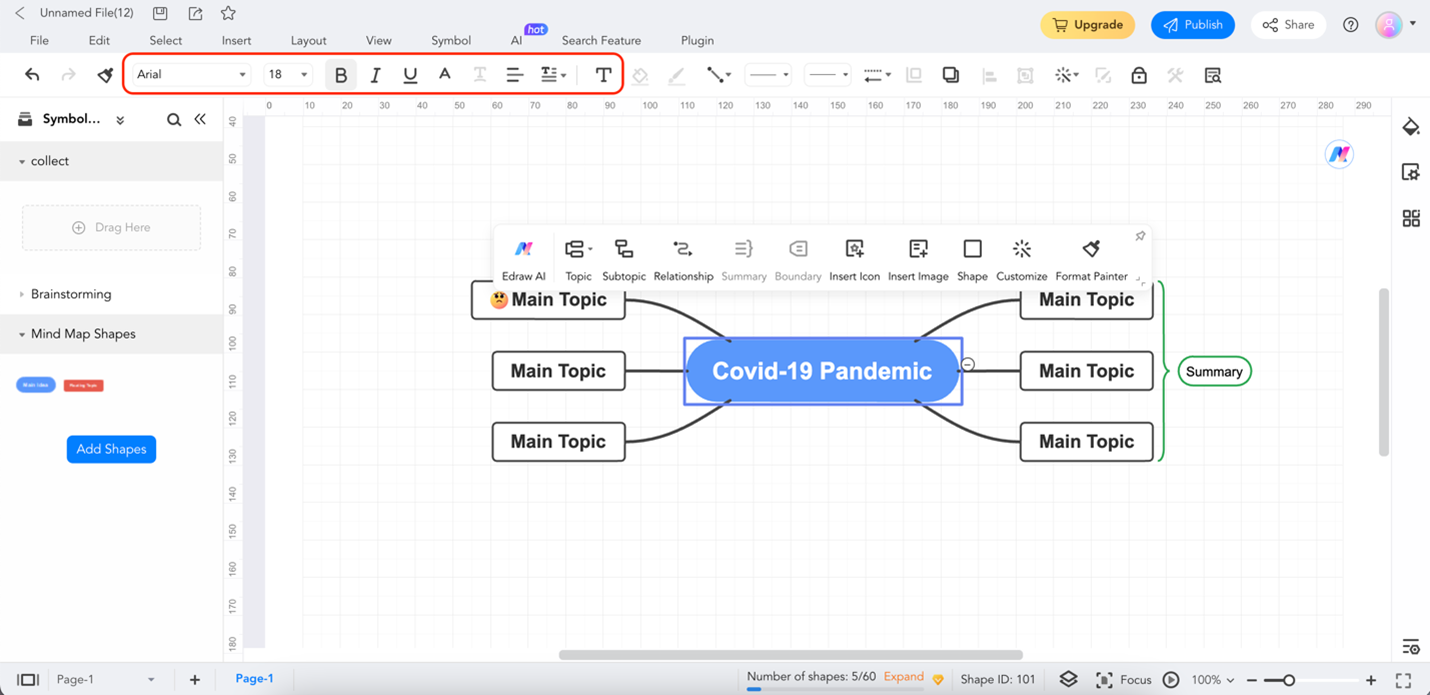The height and width of the screenshot is (695, 1430).
Task: Select the Text tool icon
Action: (x=603, y=75)
